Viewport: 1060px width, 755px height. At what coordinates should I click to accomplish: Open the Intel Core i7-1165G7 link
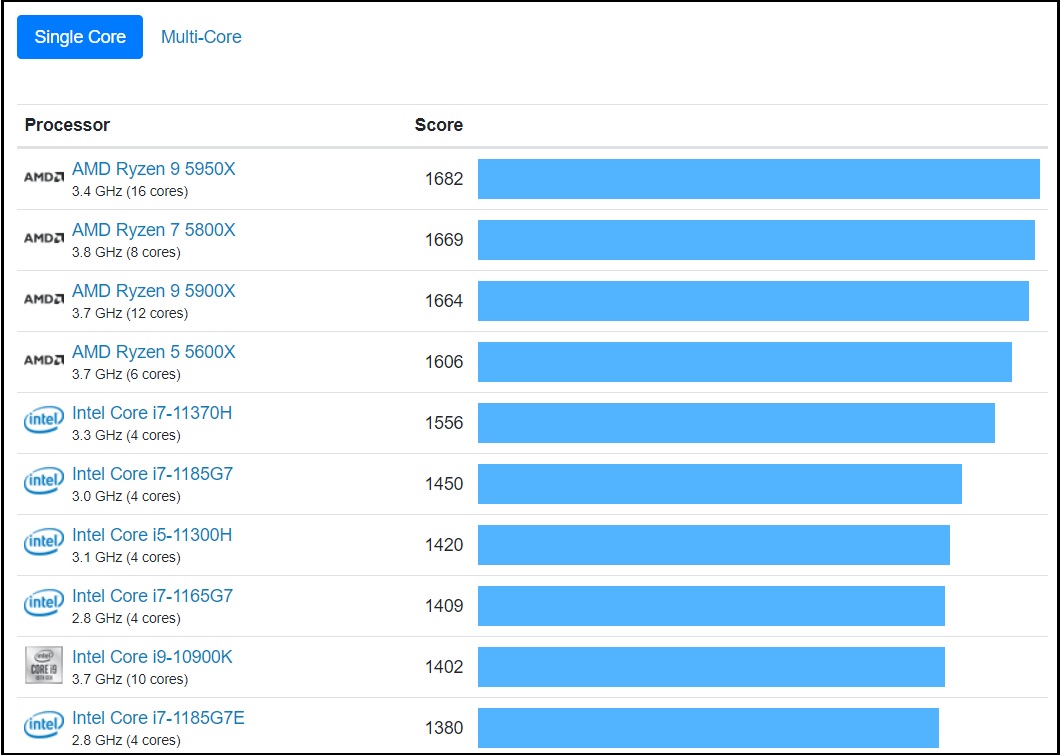[x=152, y=595]
